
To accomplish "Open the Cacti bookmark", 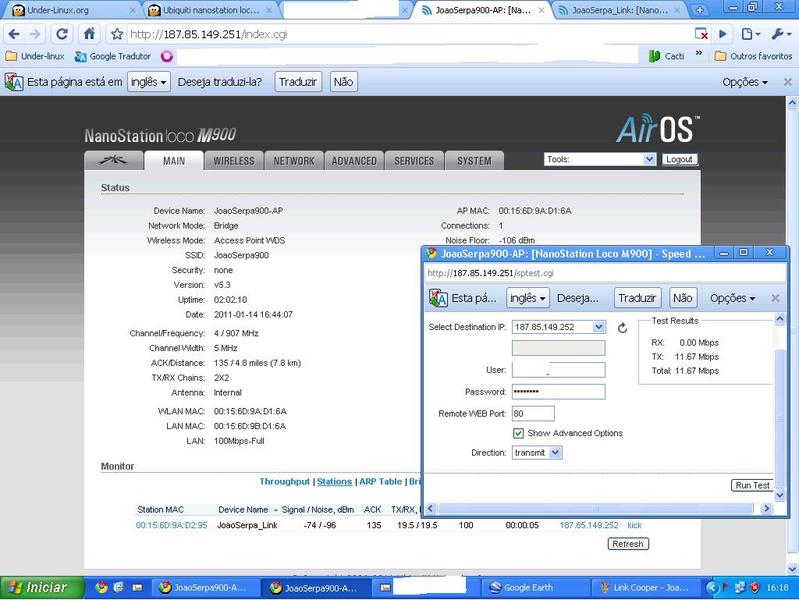I will click(667, 56).
